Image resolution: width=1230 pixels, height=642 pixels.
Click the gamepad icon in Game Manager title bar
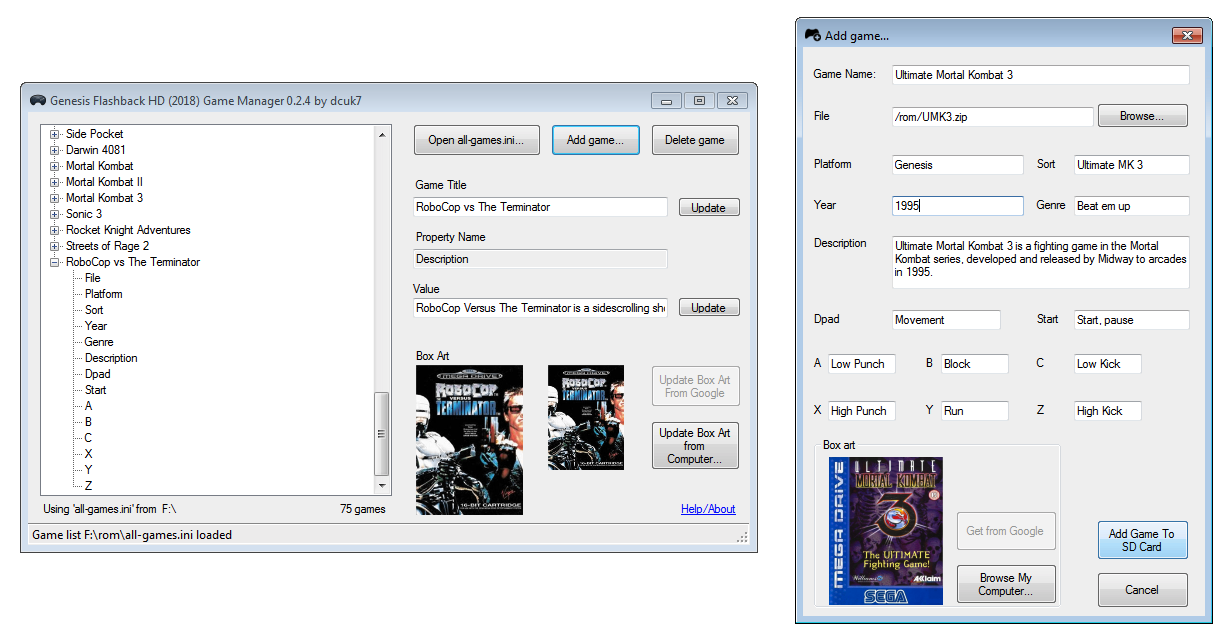click(37, 100)
